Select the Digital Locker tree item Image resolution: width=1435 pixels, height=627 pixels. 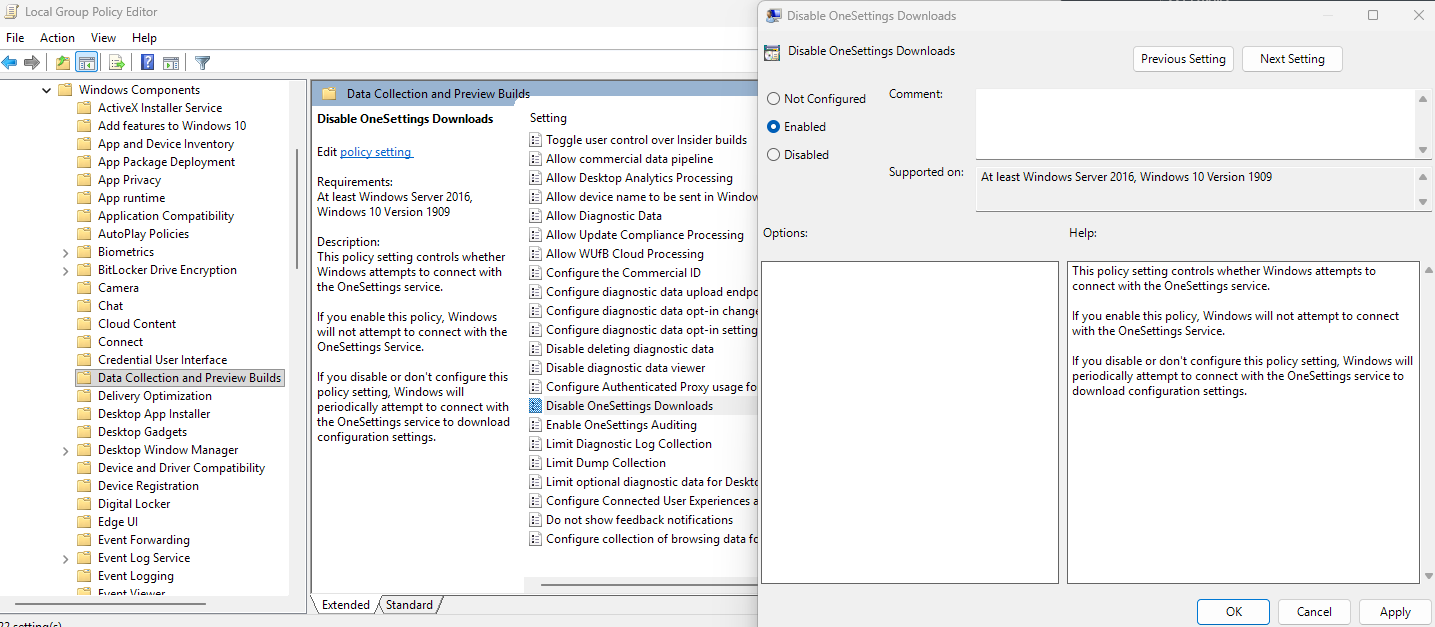coord(134,504)
